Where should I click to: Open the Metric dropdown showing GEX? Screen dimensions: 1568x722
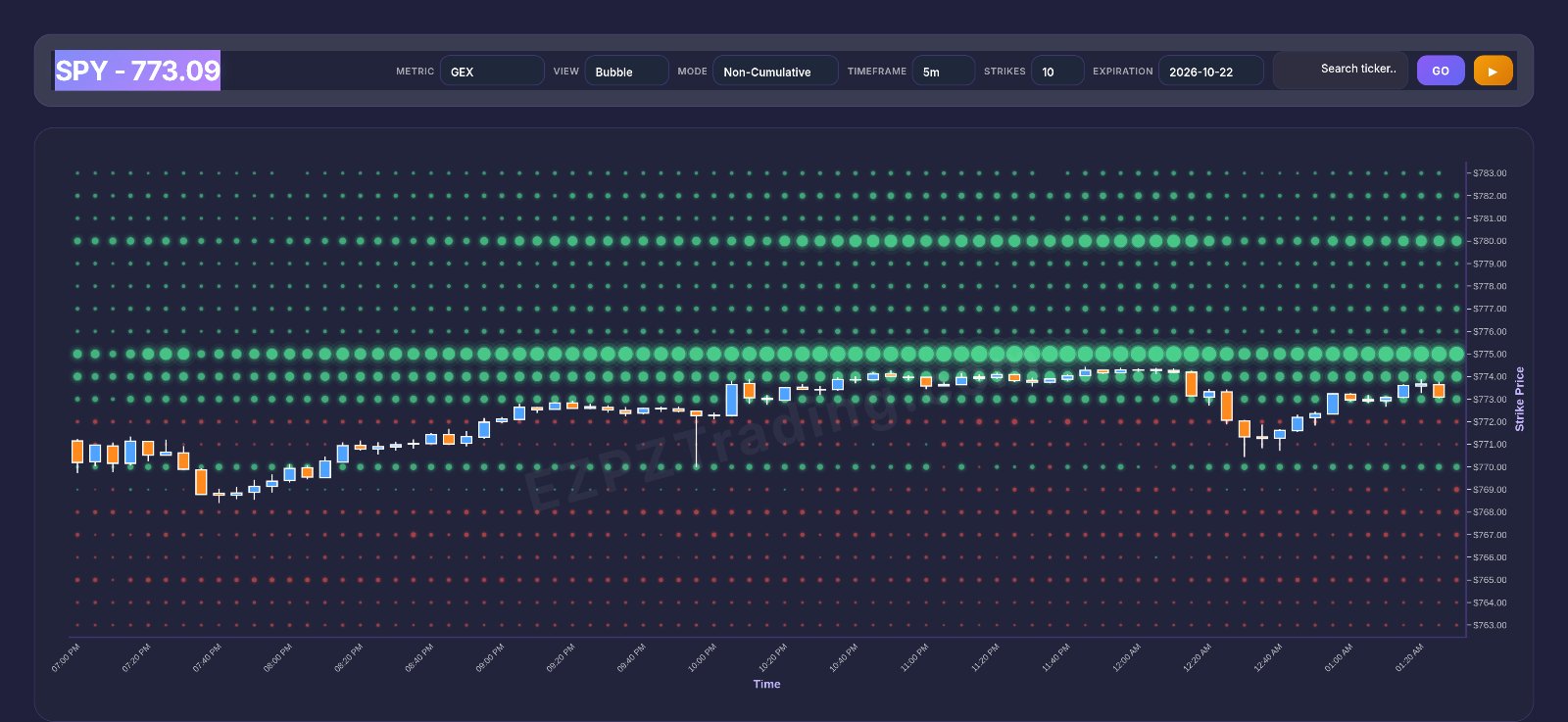point(492,71)
